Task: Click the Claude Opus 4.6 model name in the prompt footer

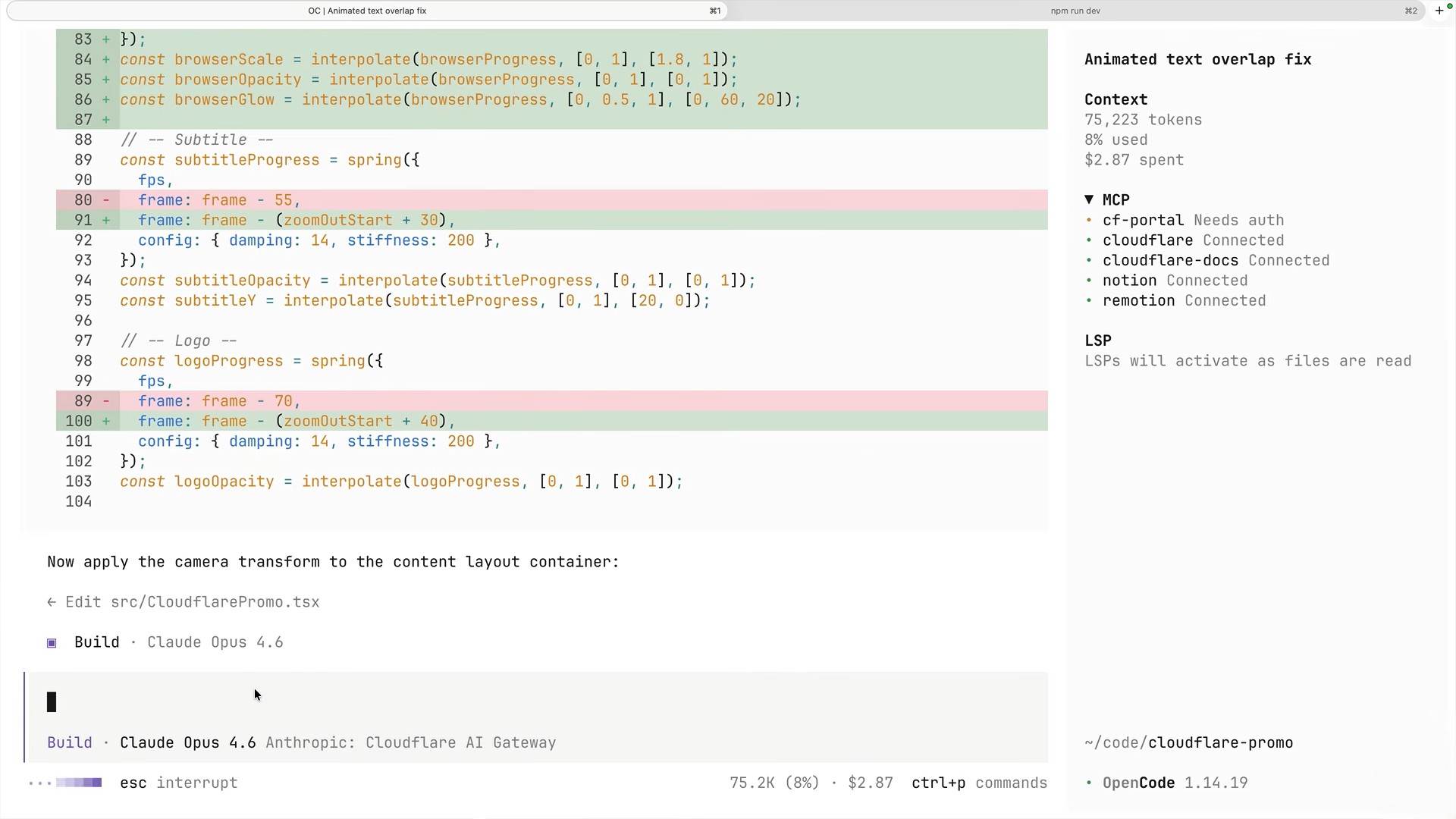Action: click(187, 742)
